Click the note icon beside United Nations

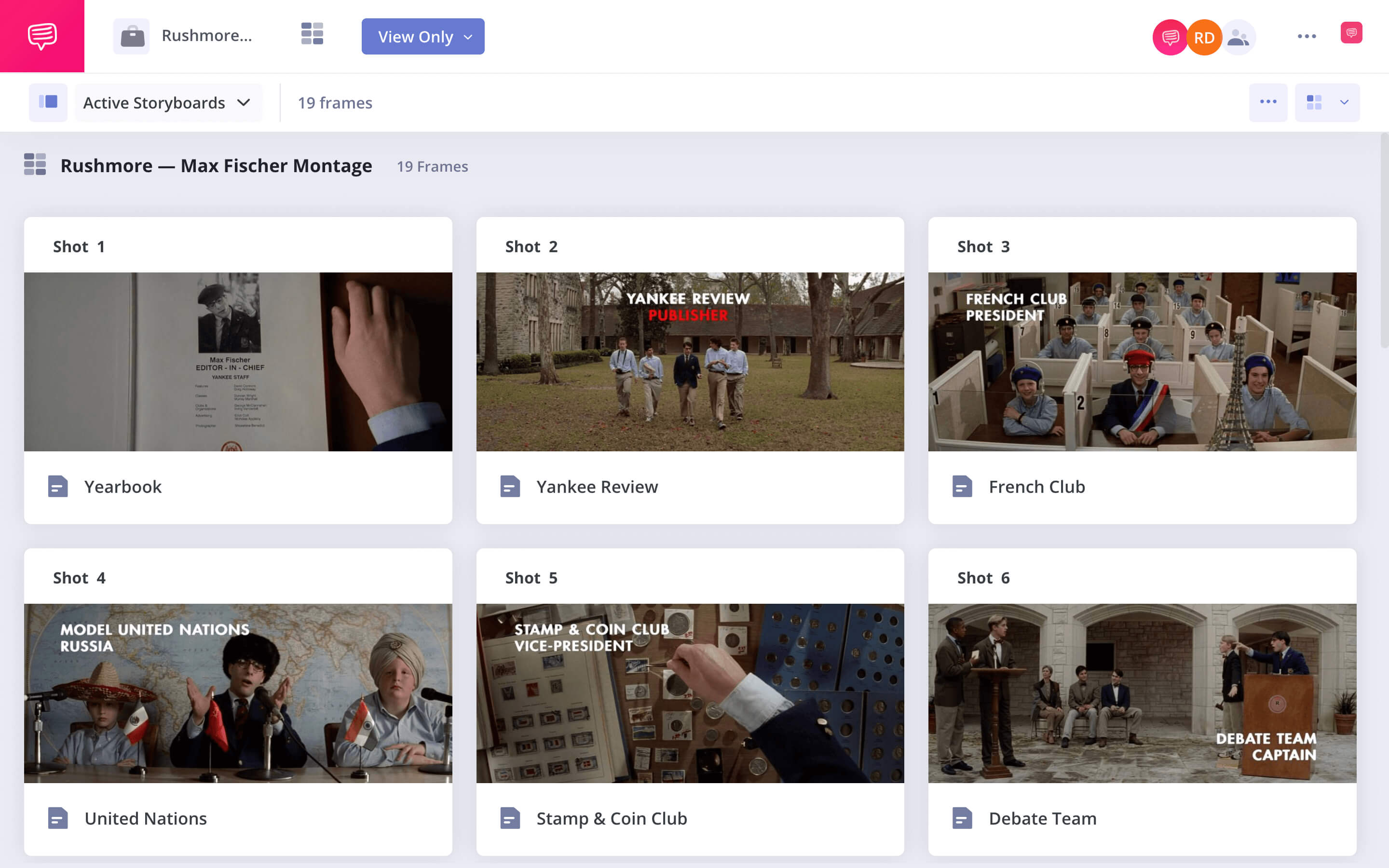point(58,818)
